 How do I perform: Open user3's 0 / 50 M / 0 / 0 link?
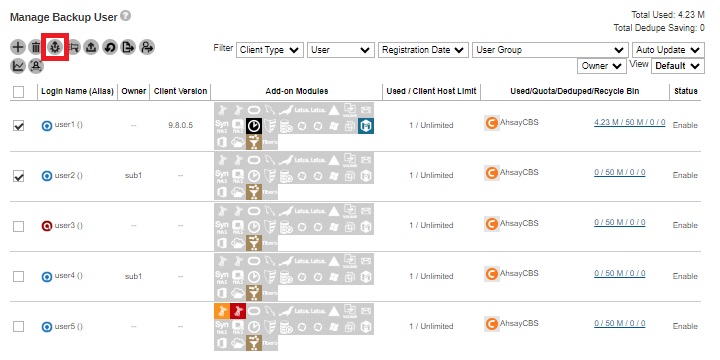(x=619, y=223)
